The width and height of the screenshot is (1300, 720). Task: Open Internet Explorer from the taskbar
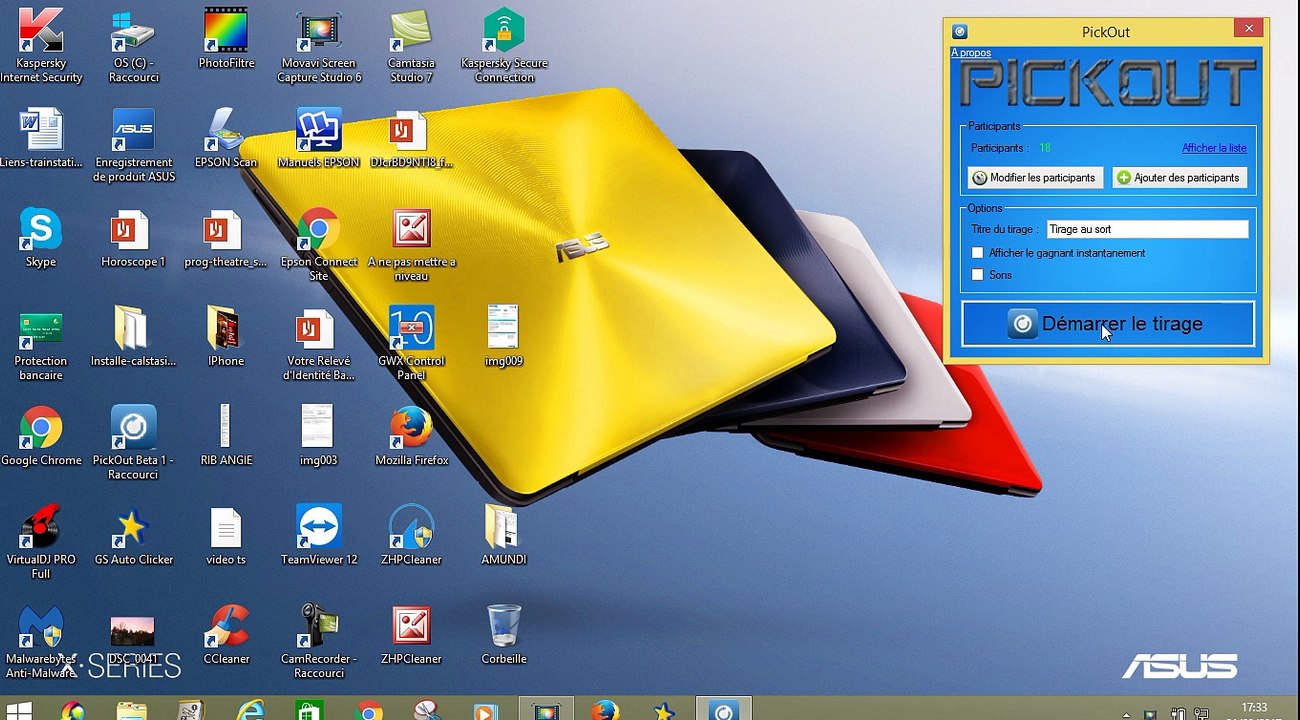pyautogui.click(x=249, y=711)
